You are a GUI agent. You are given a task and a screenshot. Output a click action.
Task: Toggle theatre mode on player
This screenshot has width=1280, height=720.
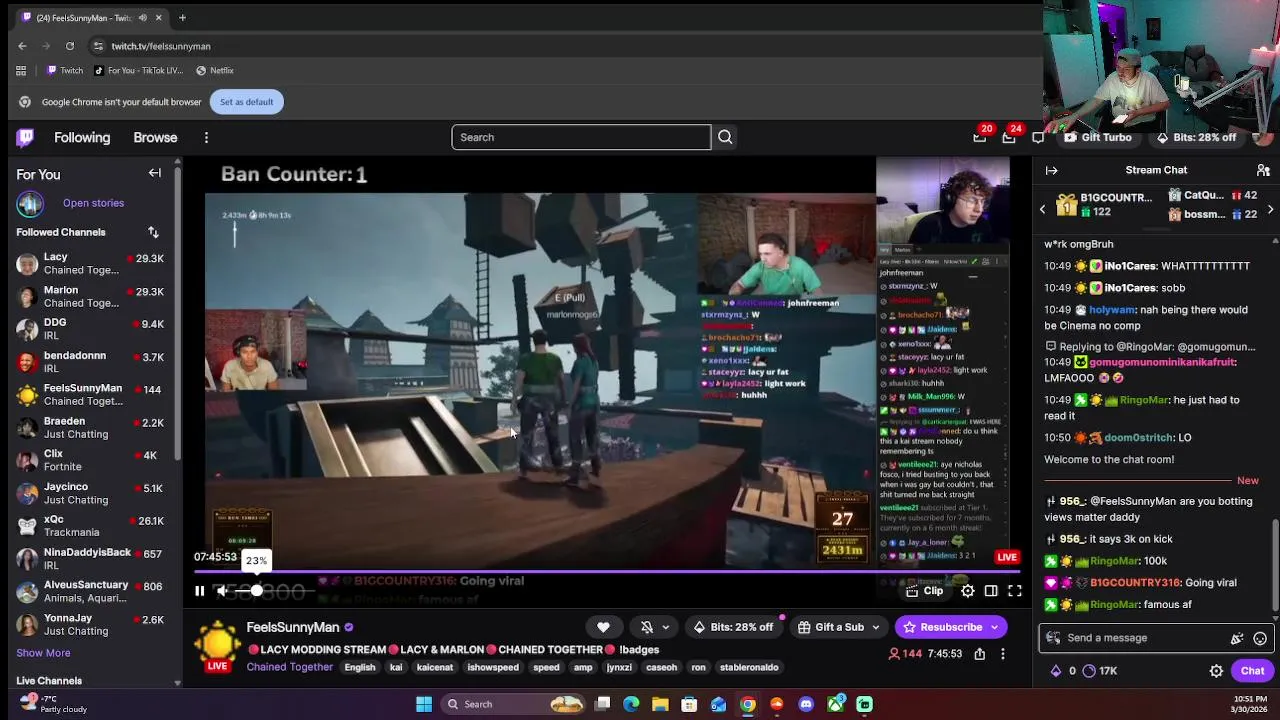click(x=991, y=591)
